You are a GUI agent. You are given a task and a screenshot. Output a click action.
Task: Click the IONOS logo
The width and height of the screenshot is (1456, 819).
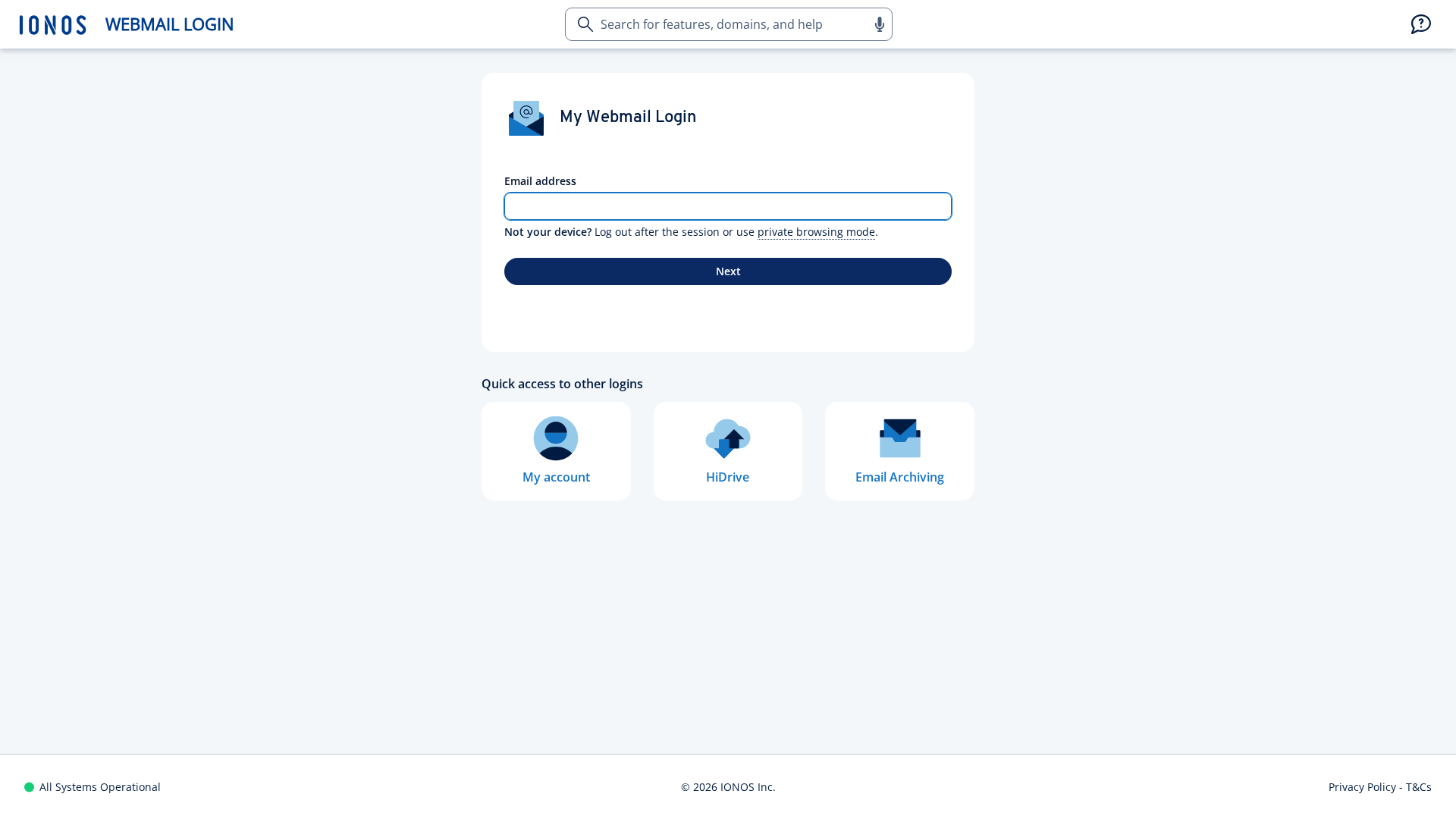(x=53, y=25)
